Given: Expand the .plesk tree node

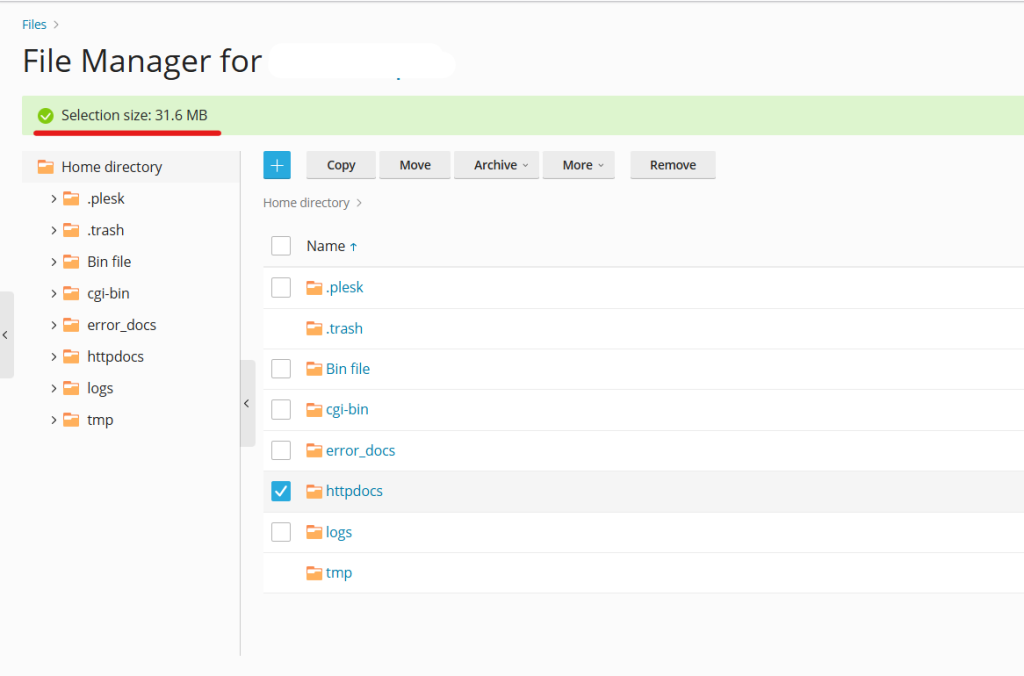Looking at the screenshot, I should coord(54,199).
